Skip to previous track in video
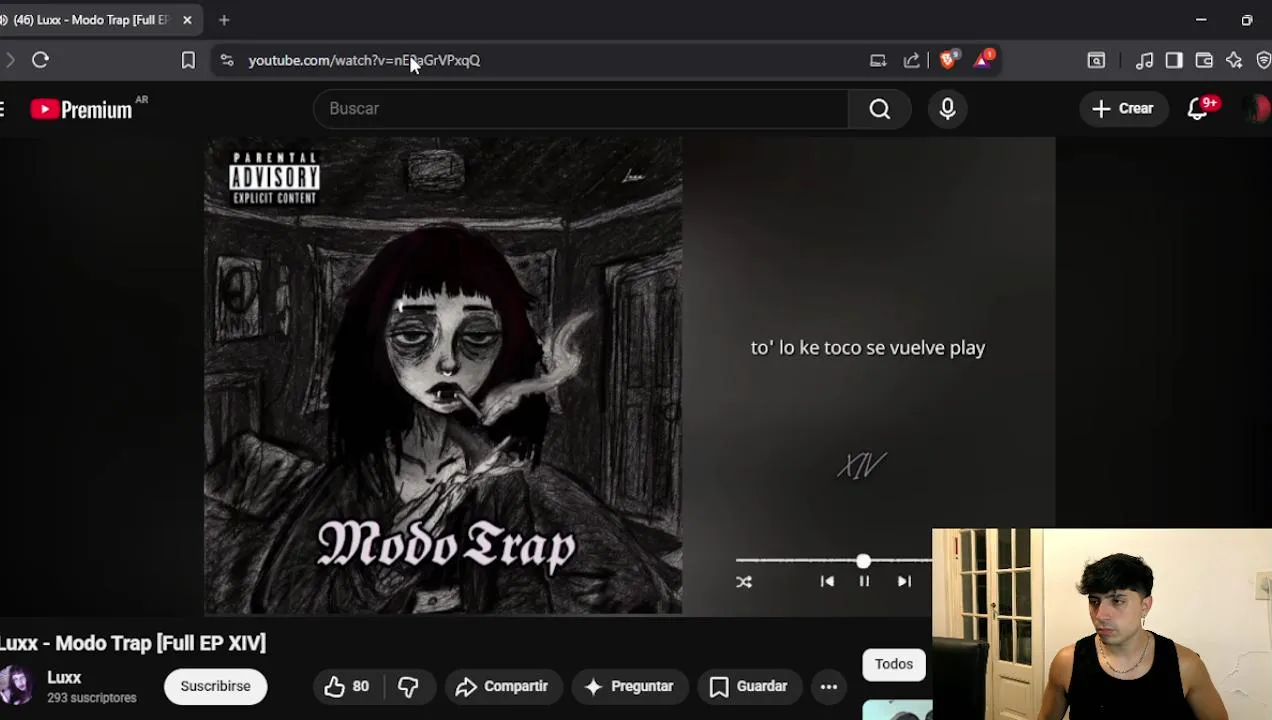Screen dimensions: 1272x720 click(827, 582)
